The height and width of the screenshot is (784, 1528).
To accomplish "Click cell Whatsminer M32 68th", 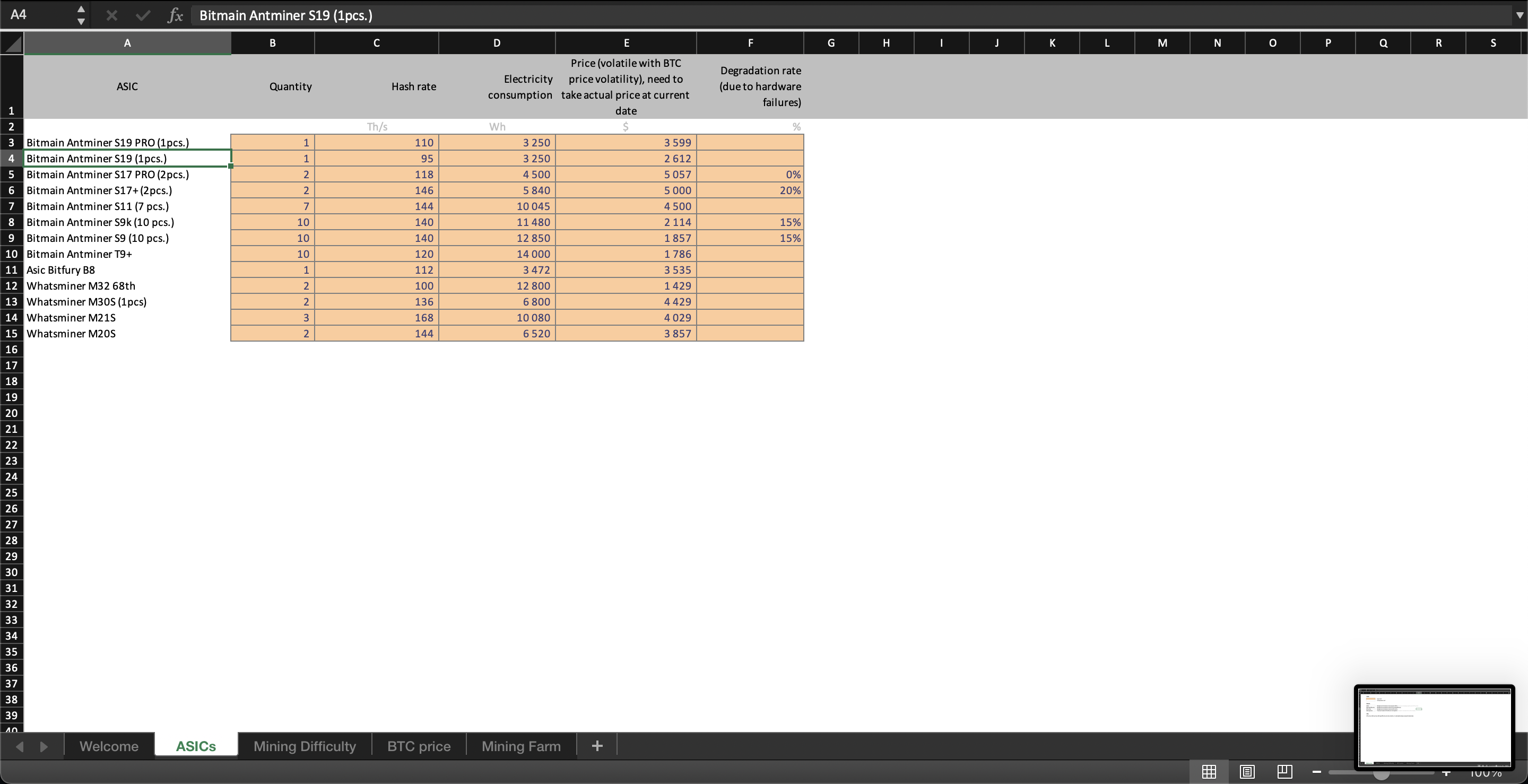I will point(127,286).
